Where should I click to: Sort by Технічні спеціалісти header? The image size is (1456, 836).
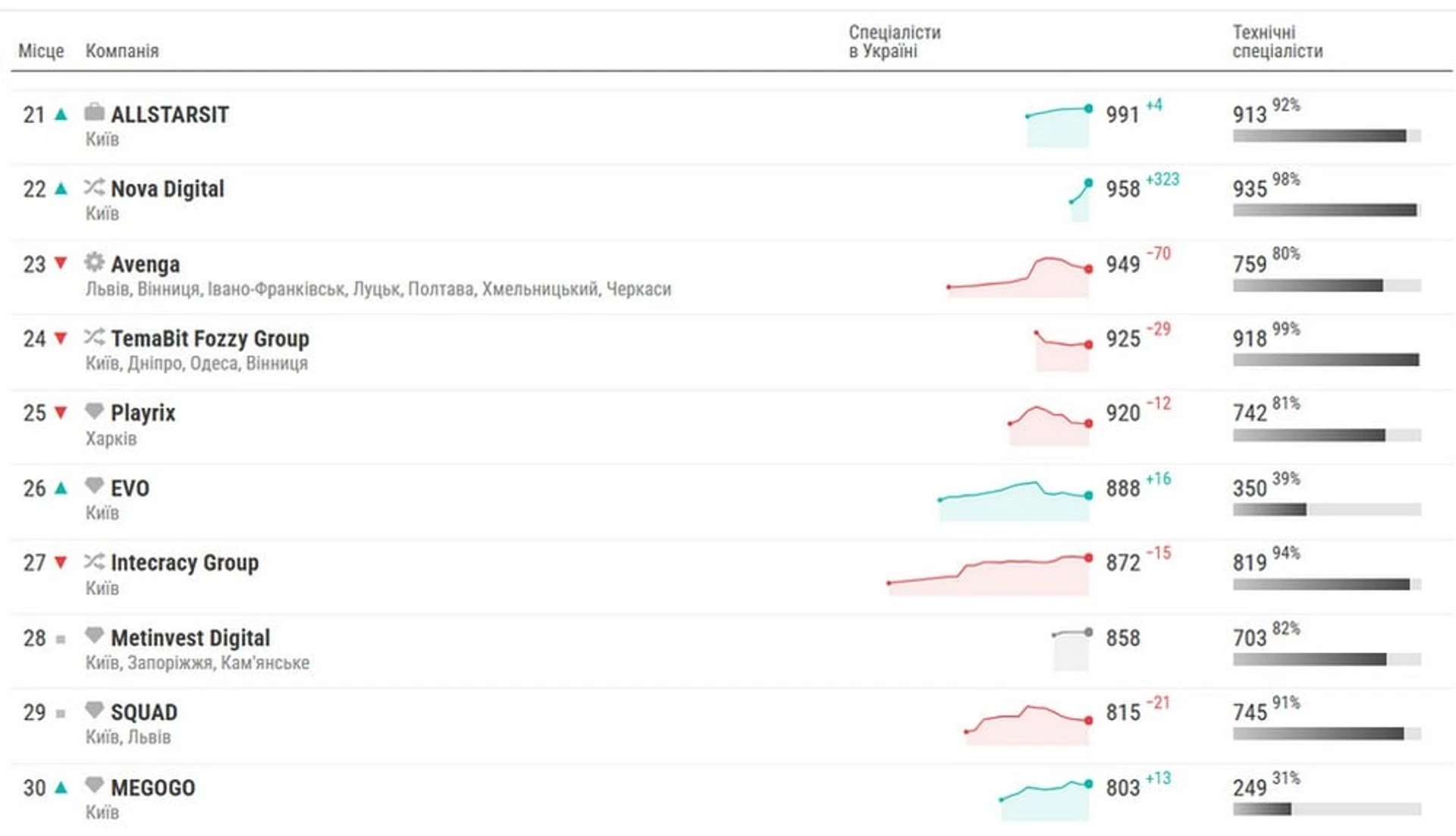[1277, 42]
